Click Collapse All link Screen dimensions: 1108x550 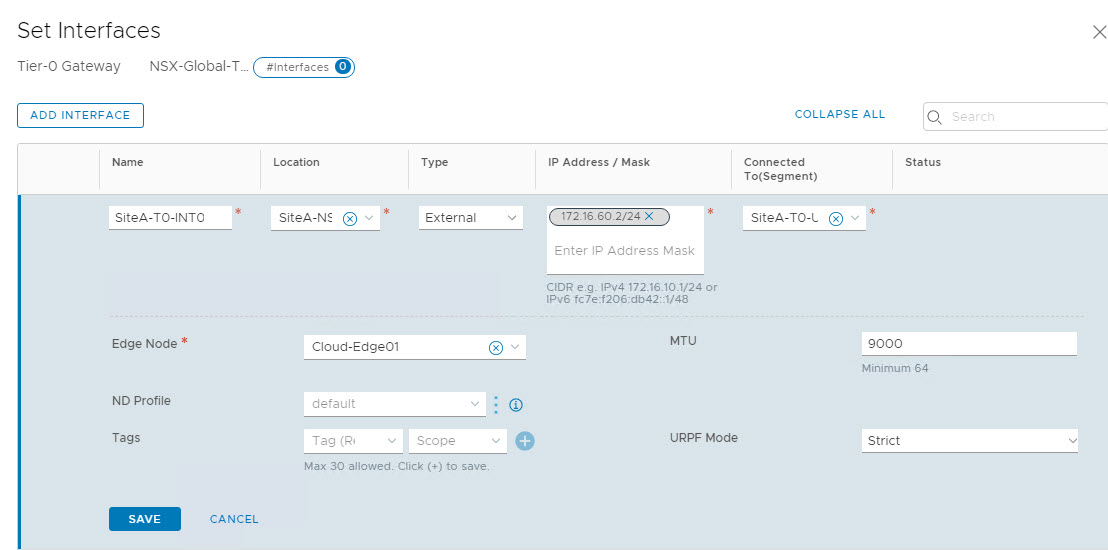pyautogui.click(x=839, y=114)
